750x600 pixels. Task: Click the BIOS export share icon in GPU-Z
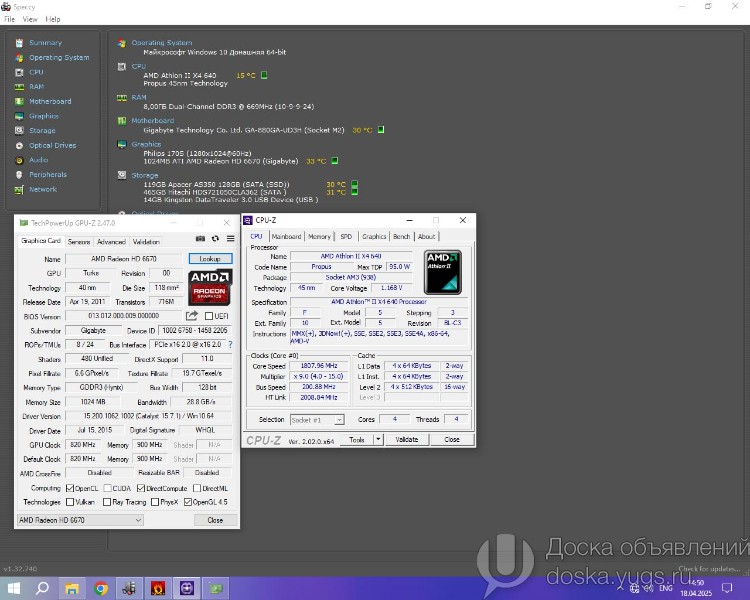[192, 316]
